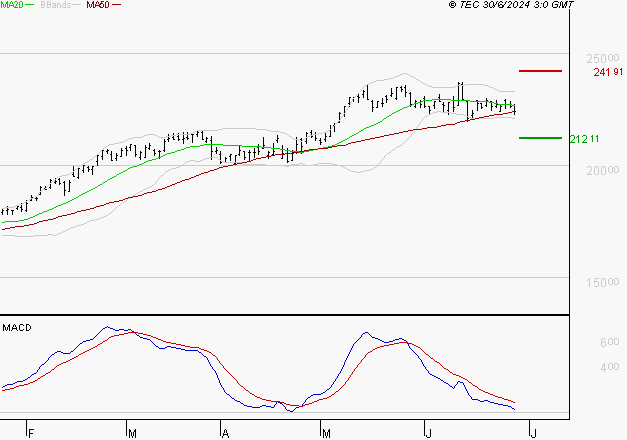Click the F month marker on time axis
The width and height of the screenshot is (627, 440).
point(31,434)
